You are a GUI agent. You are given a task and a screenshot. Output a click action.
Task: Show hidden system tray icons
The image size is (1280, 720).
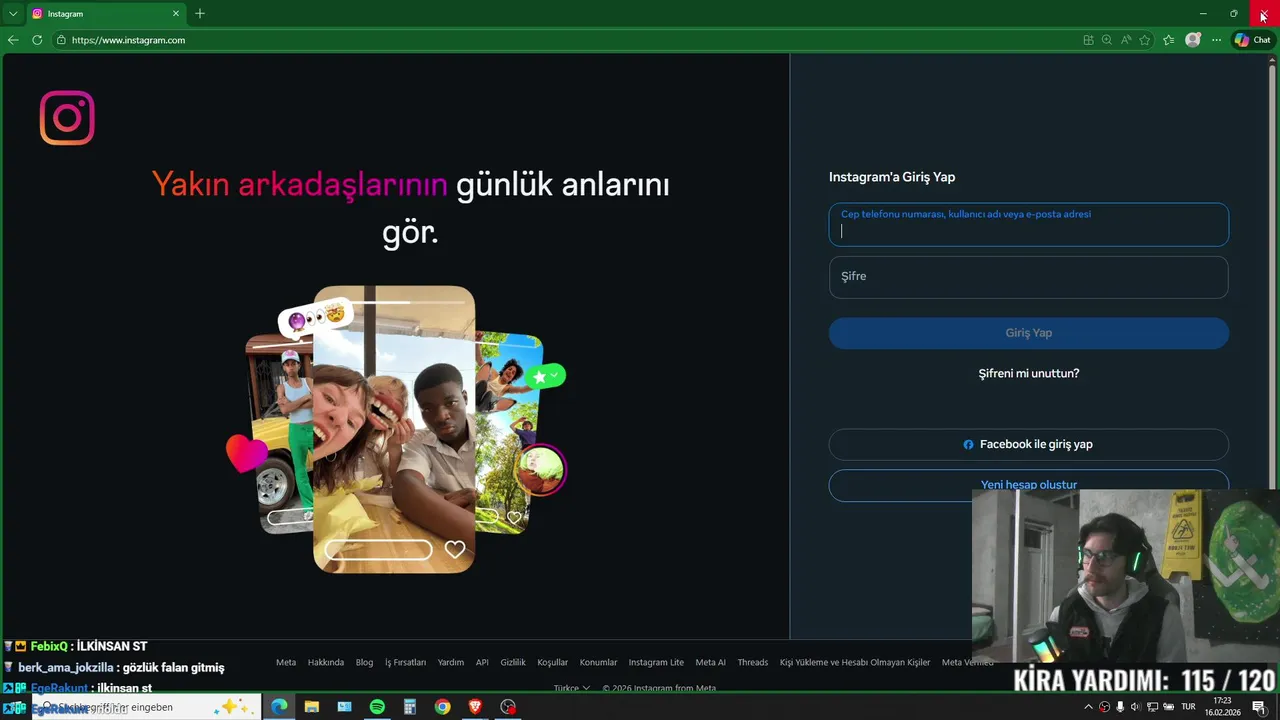1088,707
